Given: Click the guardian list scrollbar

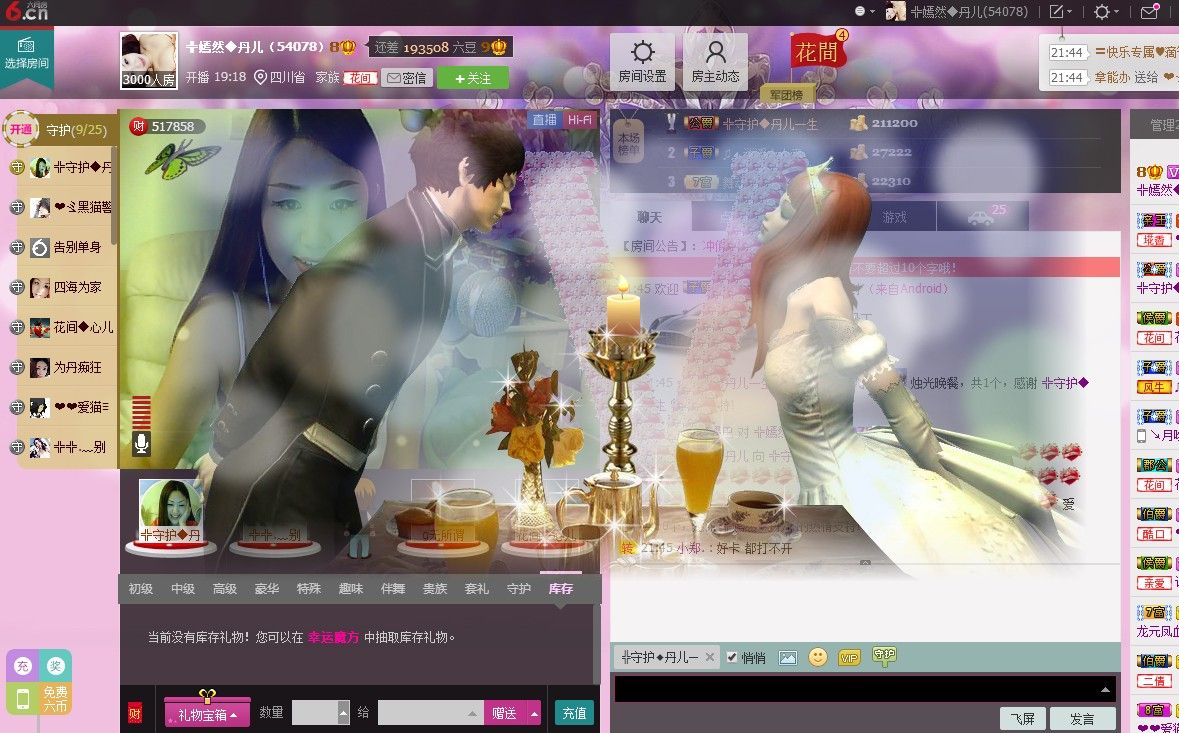Looking at the screenshot, I should point(114,195).
